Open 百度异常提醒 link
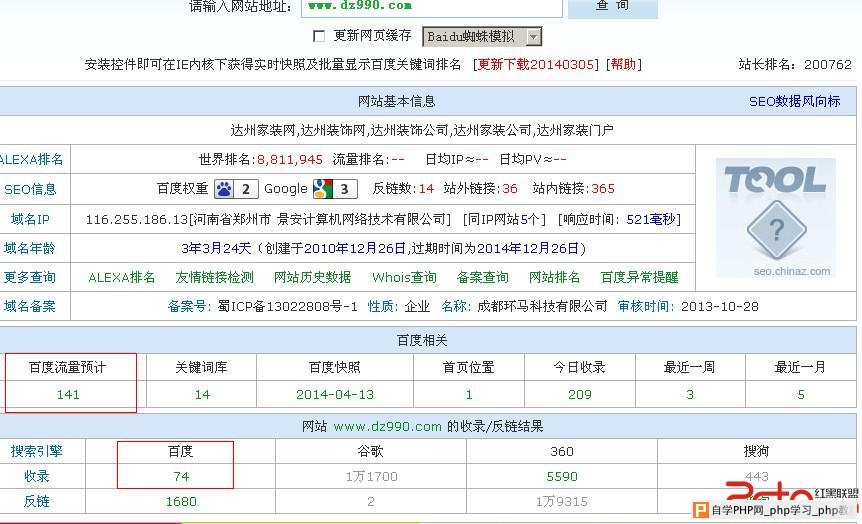Screen dimensions: 862x524 point(639,277)
